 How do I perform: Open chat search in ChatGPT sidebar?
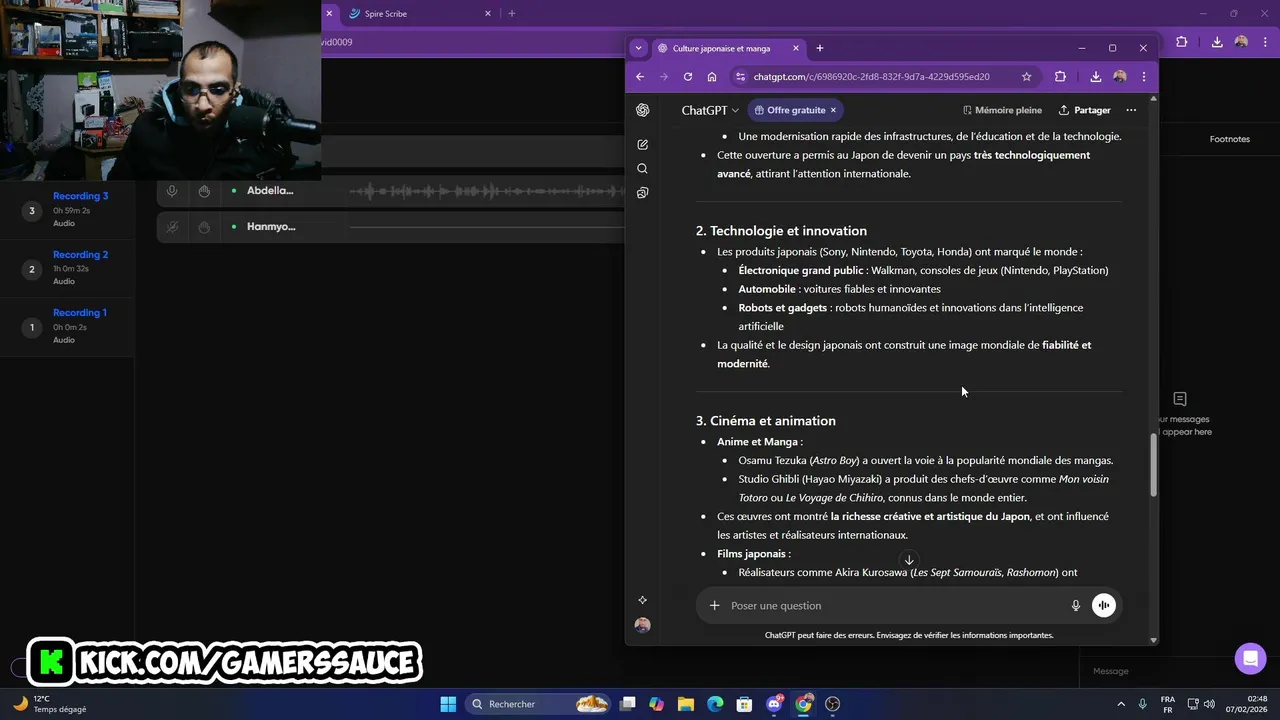tap(642, 169)
